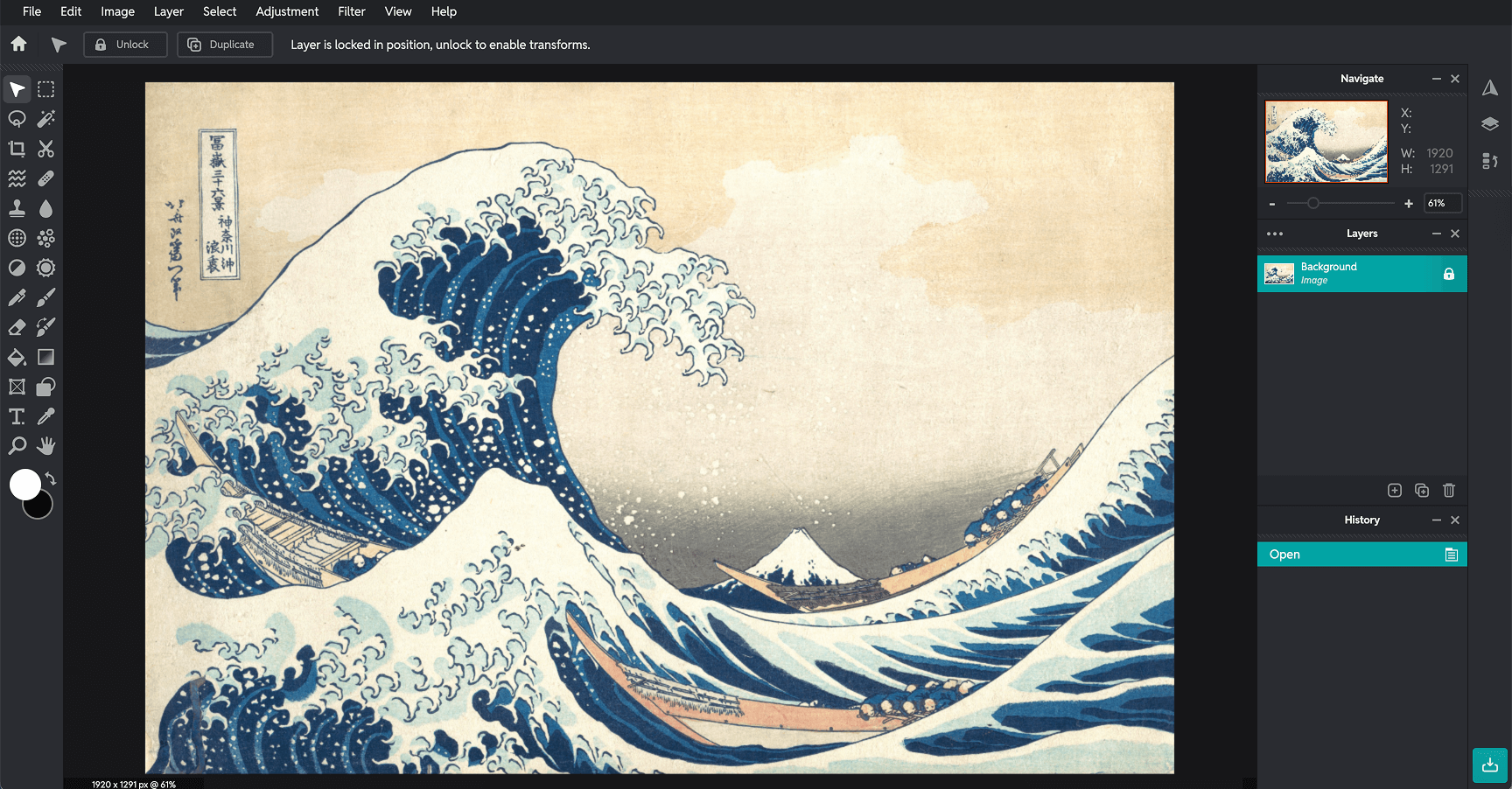Screen dimensions: 1512x789
Task: Choose the Eraser tool
Action: click(17, 327)
